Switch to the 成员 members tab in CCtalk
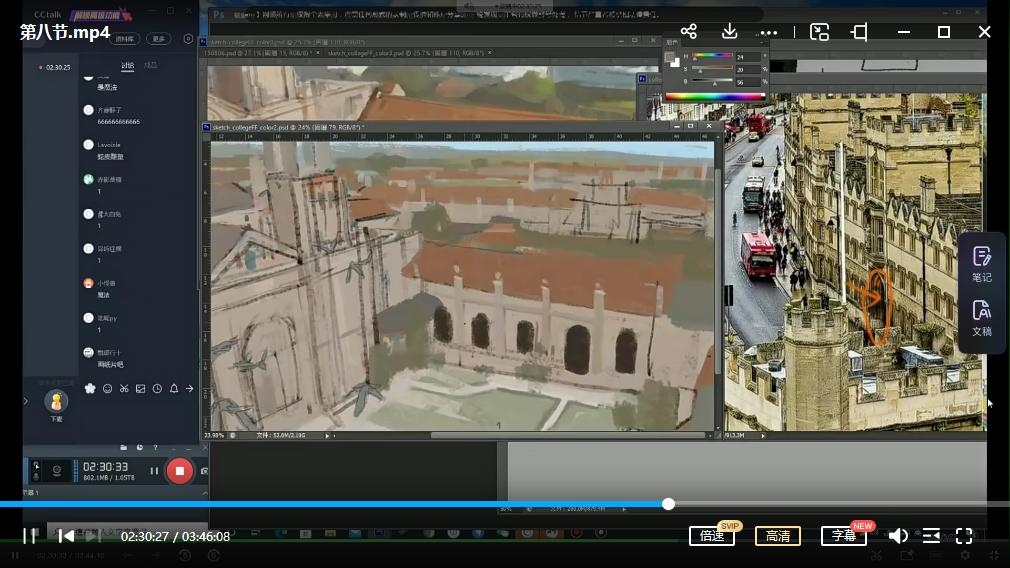This screenshot has width=1010, height=568. (x=150, y=65)
